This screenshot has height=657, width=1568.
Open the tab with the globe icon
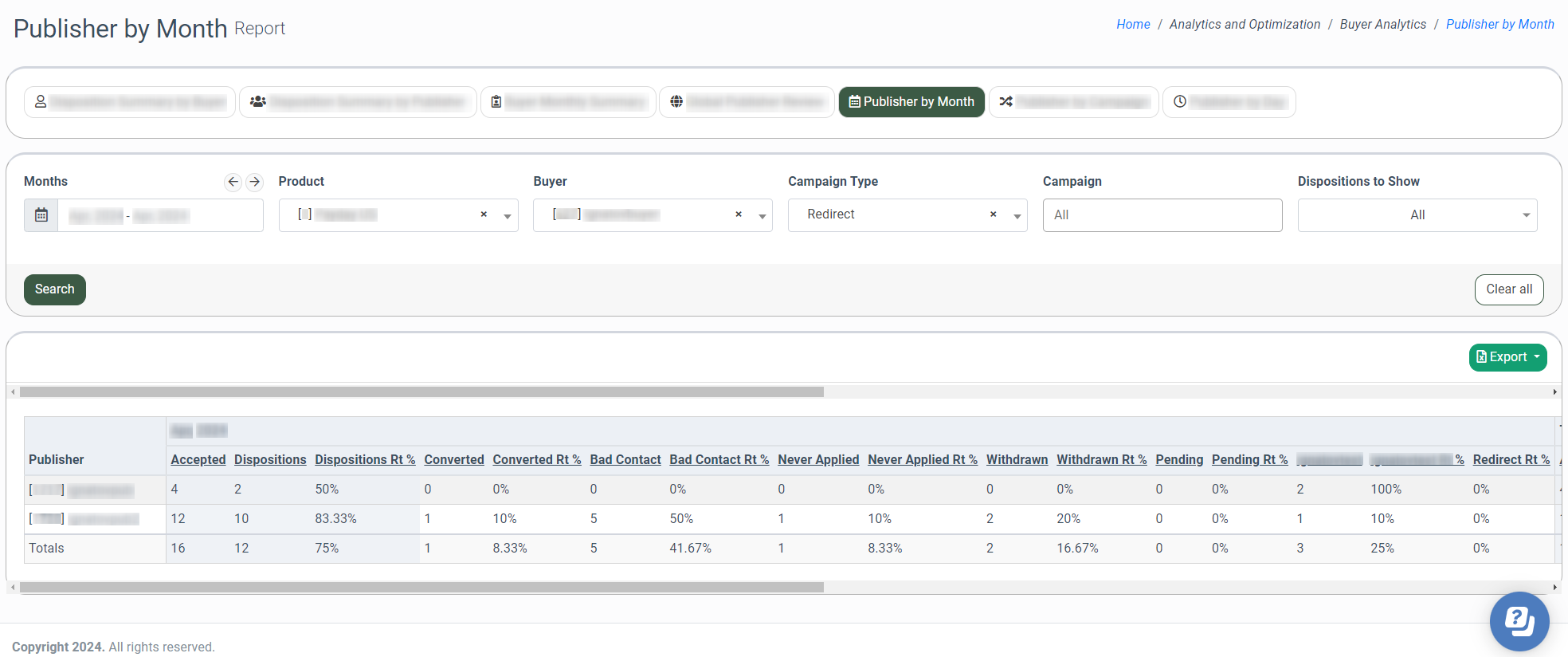(x=746, y=102)
